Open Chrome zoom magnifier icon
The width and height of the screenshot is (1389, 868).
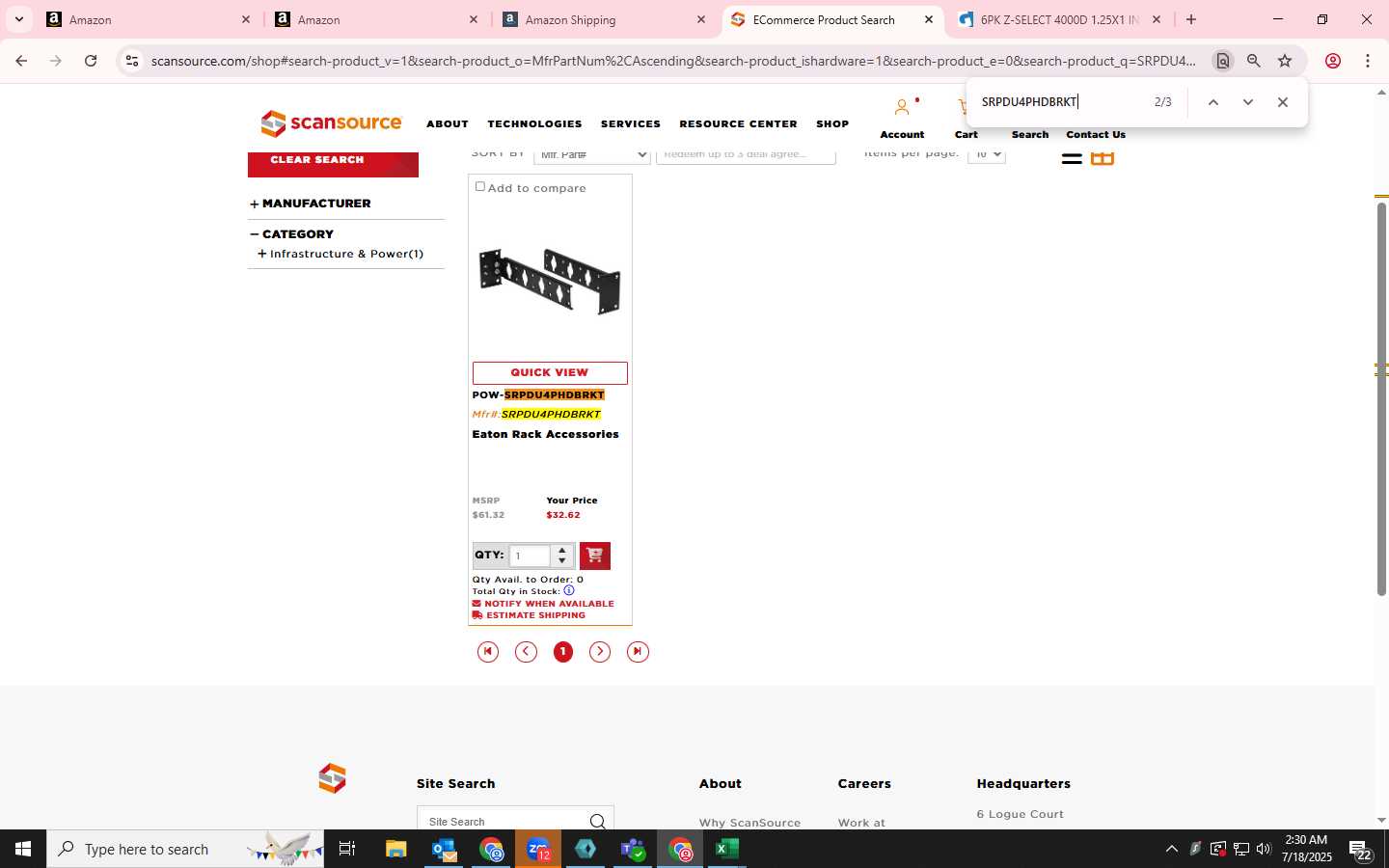tap(1254, 61)
